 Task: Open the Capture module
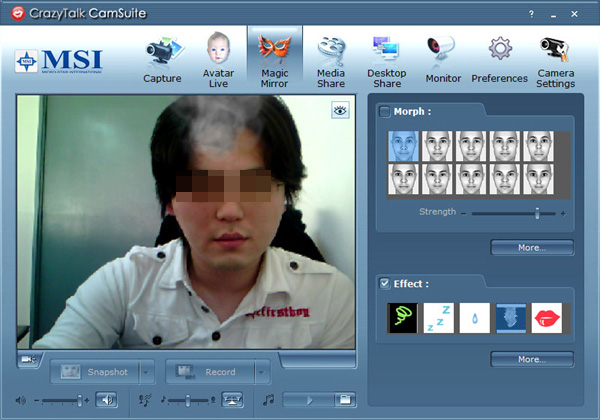pos(162,60)
